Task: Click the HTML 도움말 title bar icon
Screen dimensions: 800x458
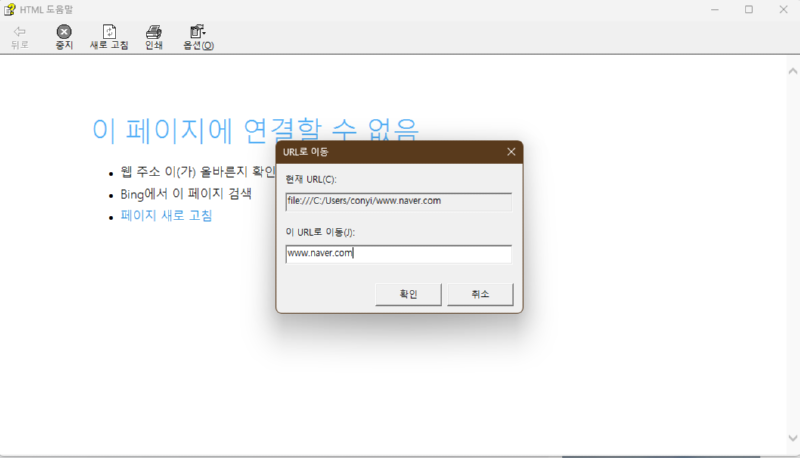Action: click(9, 9)
